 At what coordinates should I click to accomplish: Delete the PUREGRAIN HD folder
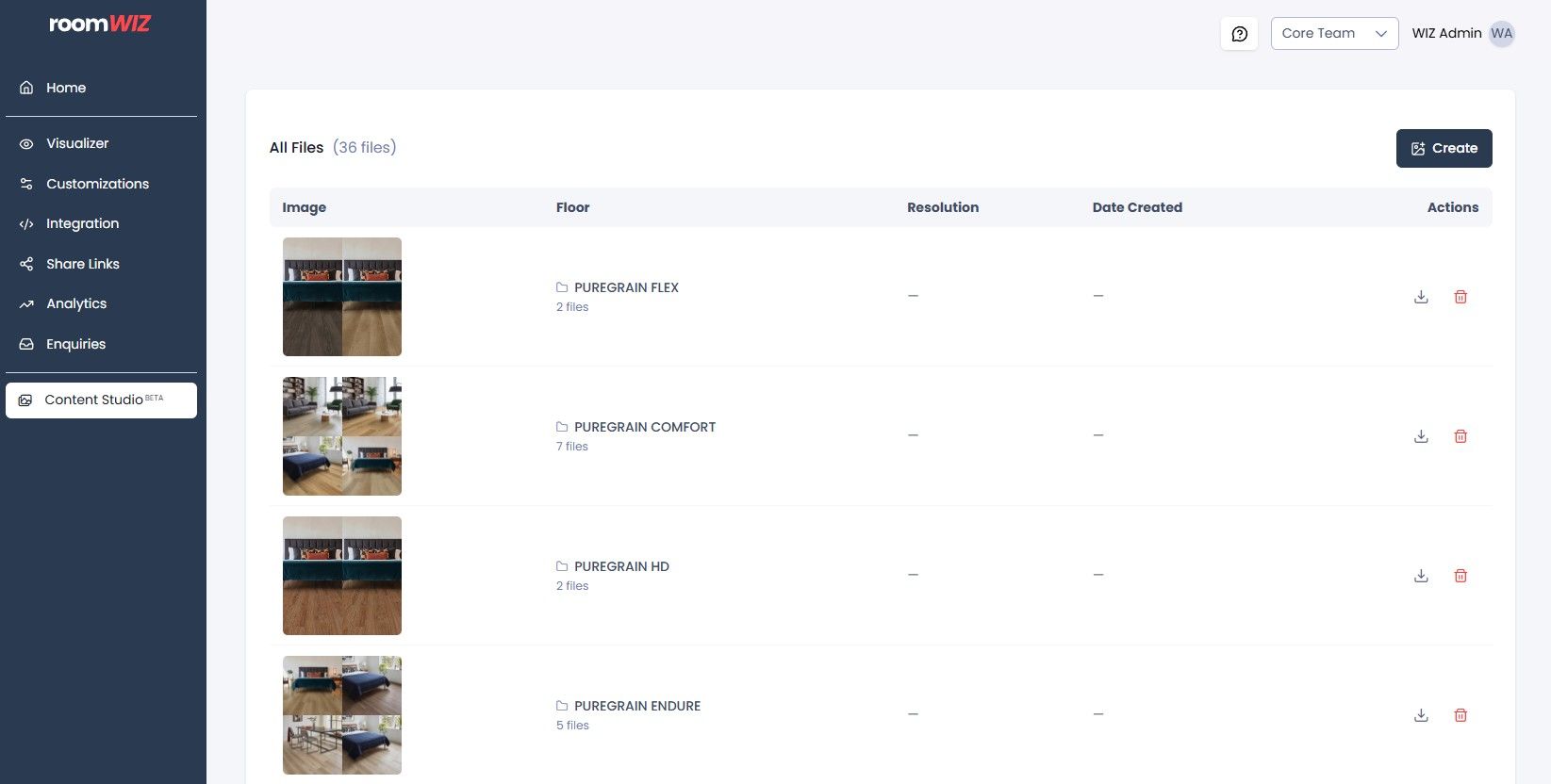click(1460, 576)
